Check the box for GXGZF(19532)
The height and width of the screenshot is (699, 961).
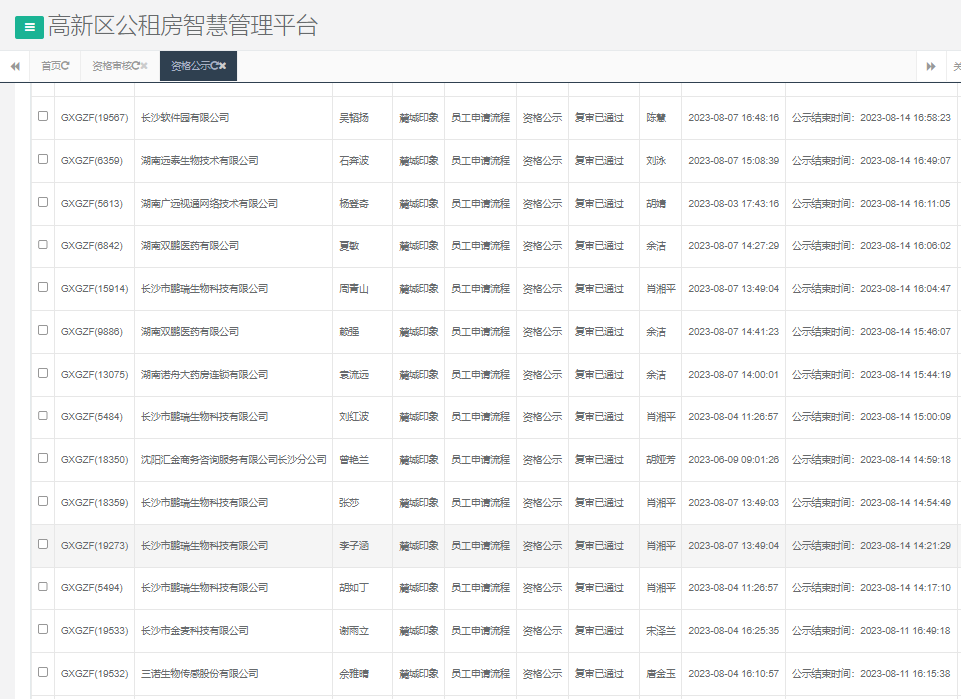click(x=43, y=671)
